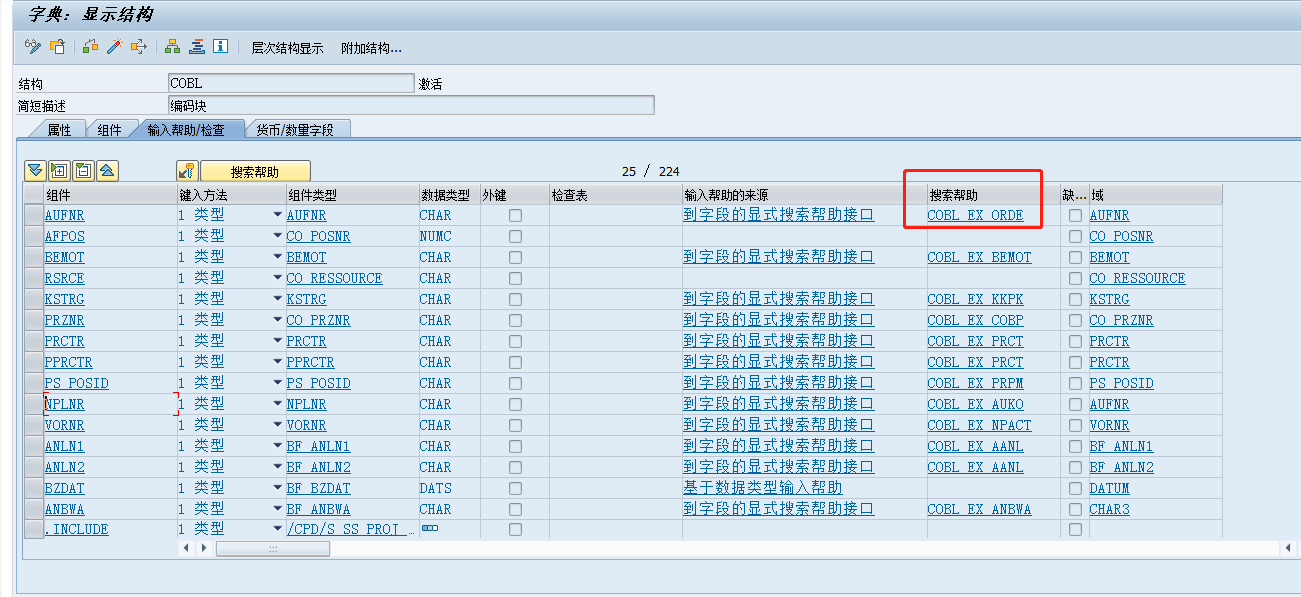Click the insert row icon in the grid toolbar
The image size is (1301, 597).
coord(58,171)
